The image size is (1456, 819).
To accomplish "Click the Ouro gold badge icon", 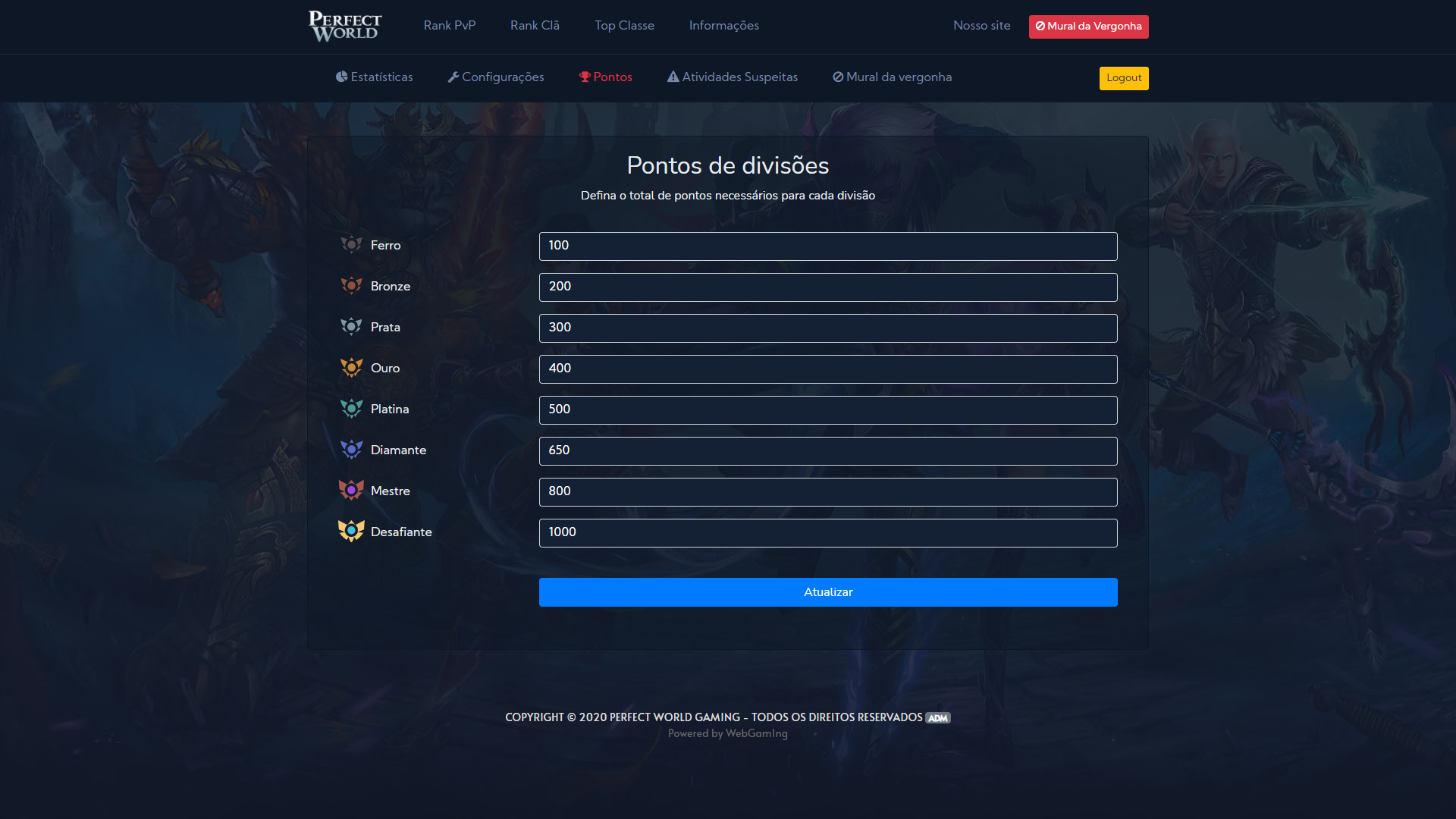I will [x=351, y=368].
